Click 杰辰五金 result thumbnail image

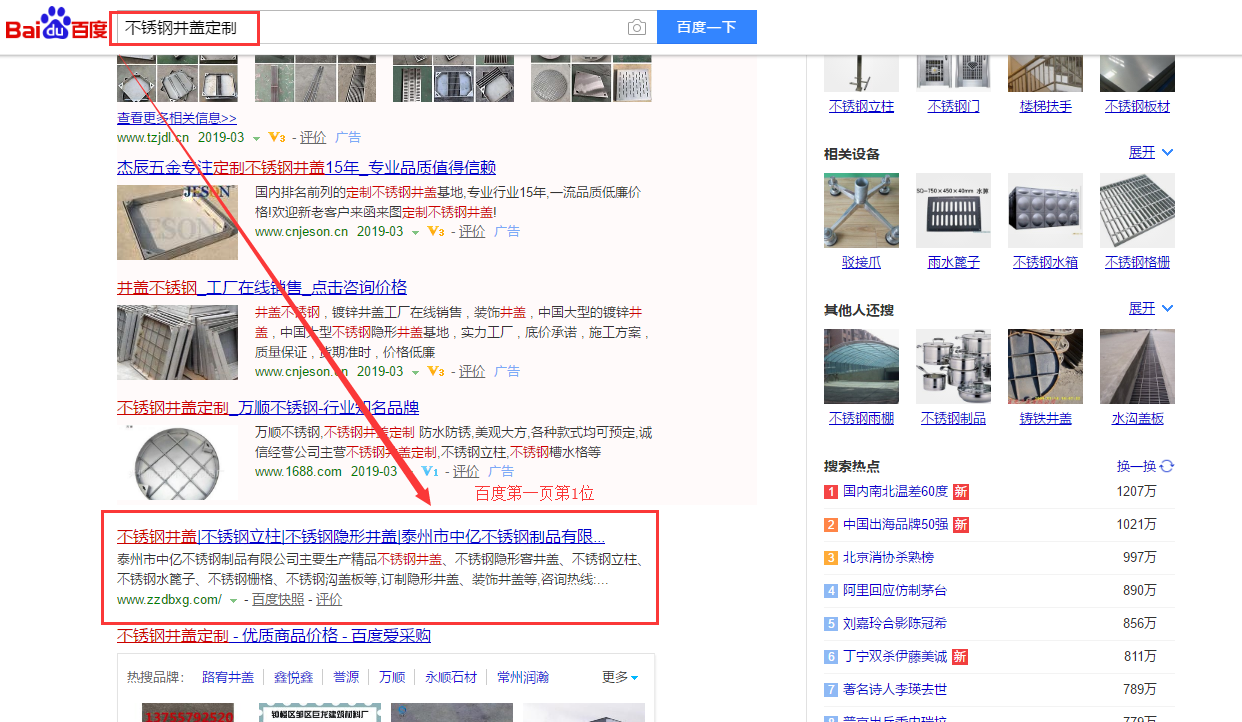[x=178, y=222]
